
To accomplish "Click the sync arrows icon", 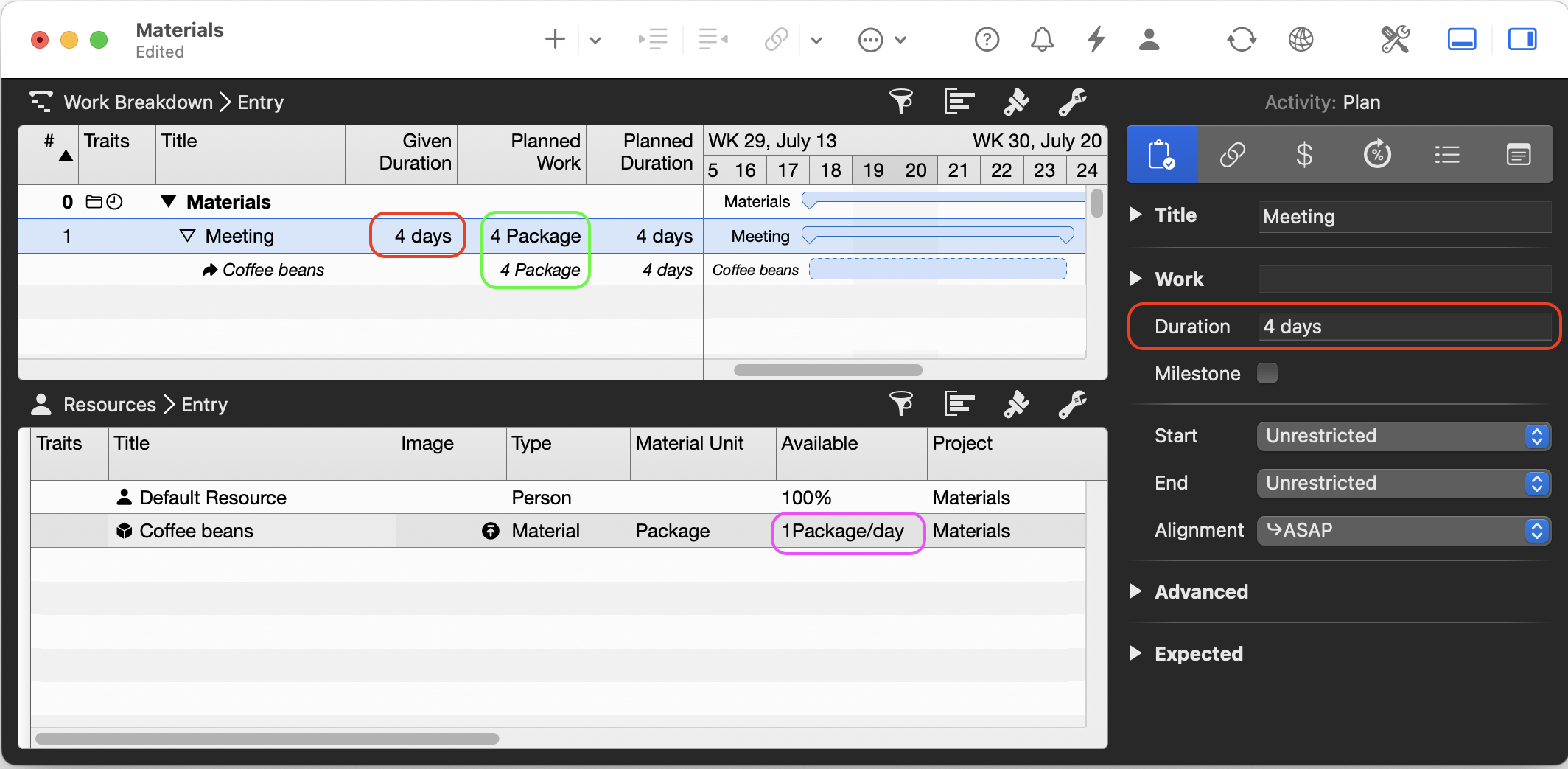I will 1241,39.
